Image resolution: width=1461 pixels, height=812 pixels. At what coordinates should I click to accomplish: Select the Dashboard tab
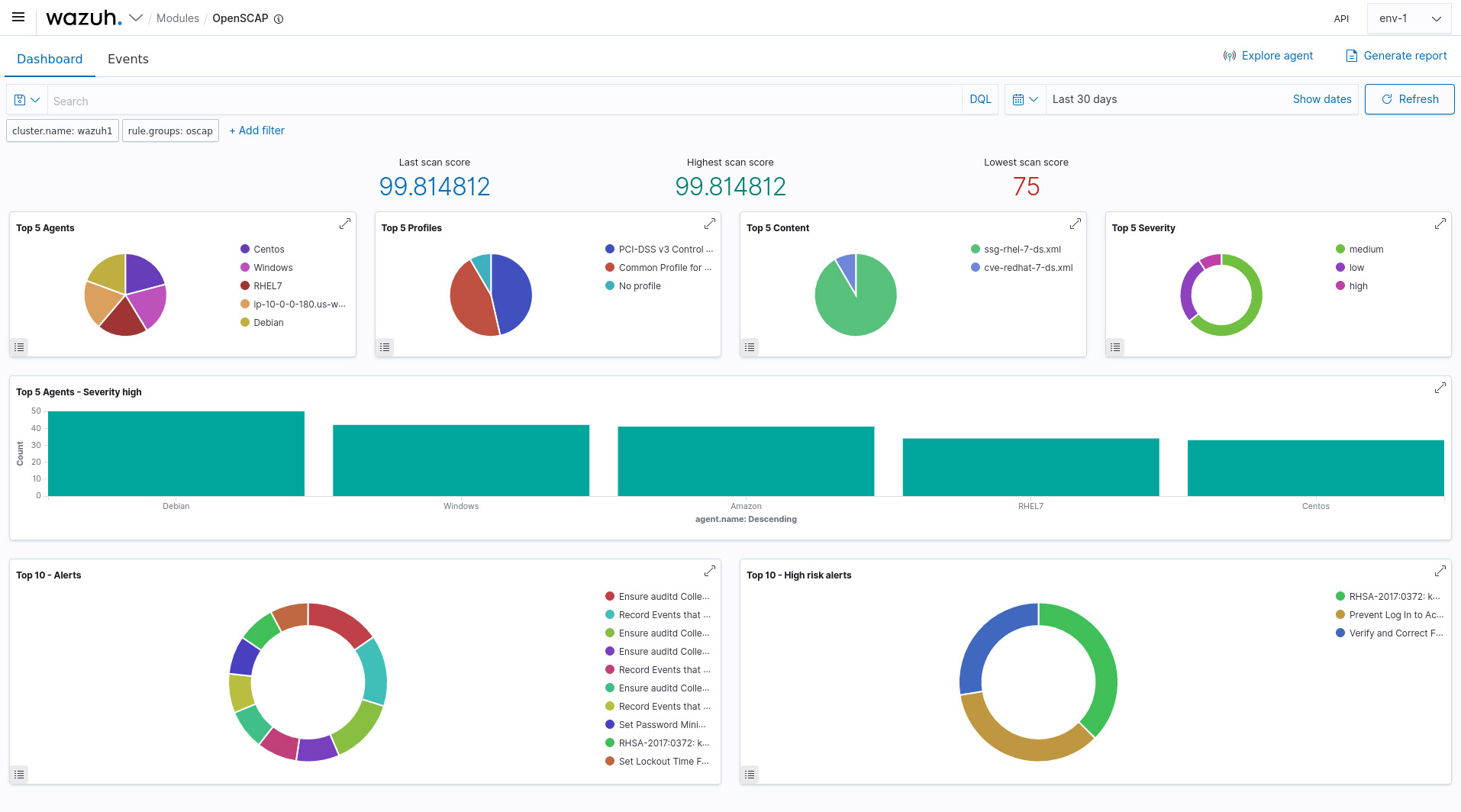(50, 59)
